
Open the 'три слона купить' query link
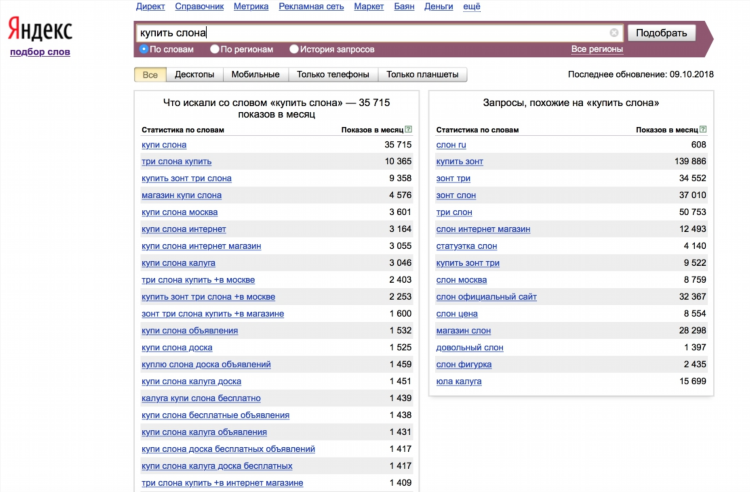pos(176,162)
